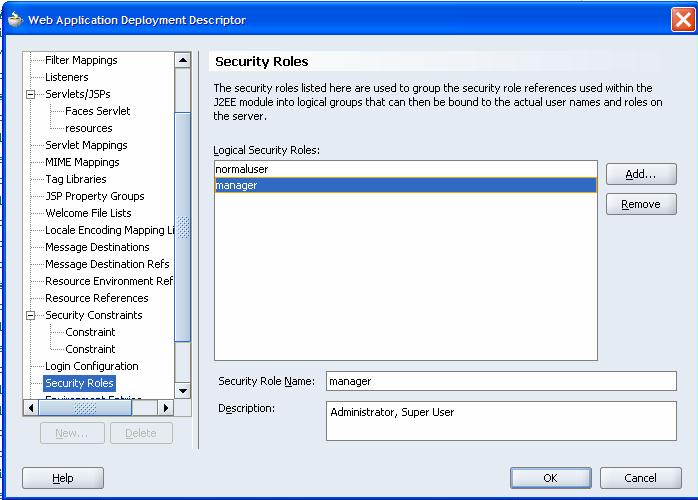Collapse the Security Constraints tree node
Screen dimensions: 698x500
point(31,315)
